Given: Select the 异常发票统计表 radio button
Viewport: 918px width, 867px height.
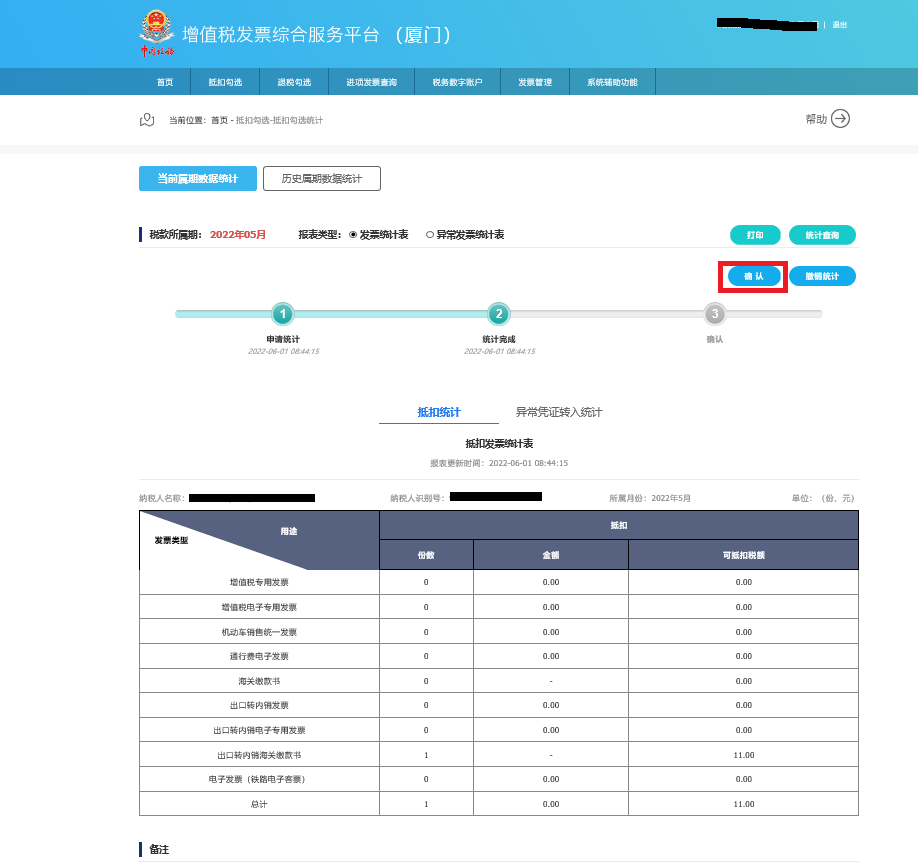Looking at the screenshot, I should tap(430, 235).
